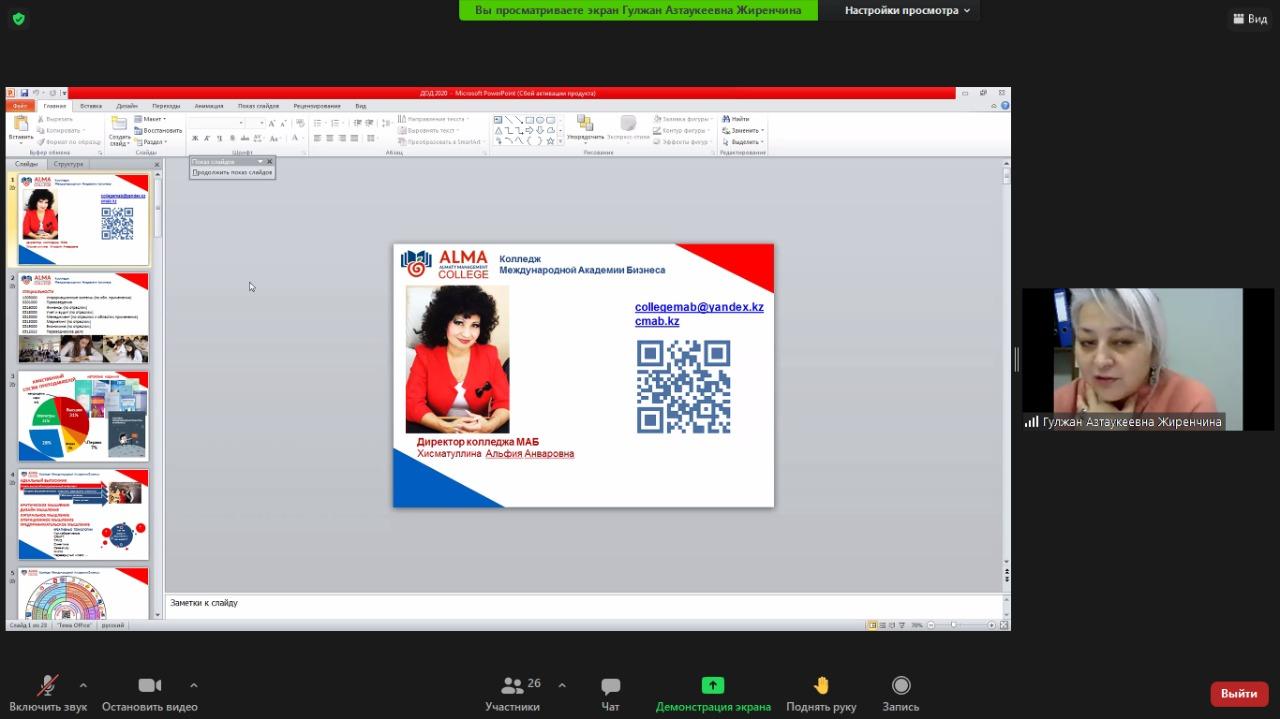1280x719 pixels.
Task: Click the Share Screen icon
Action: 712,686
